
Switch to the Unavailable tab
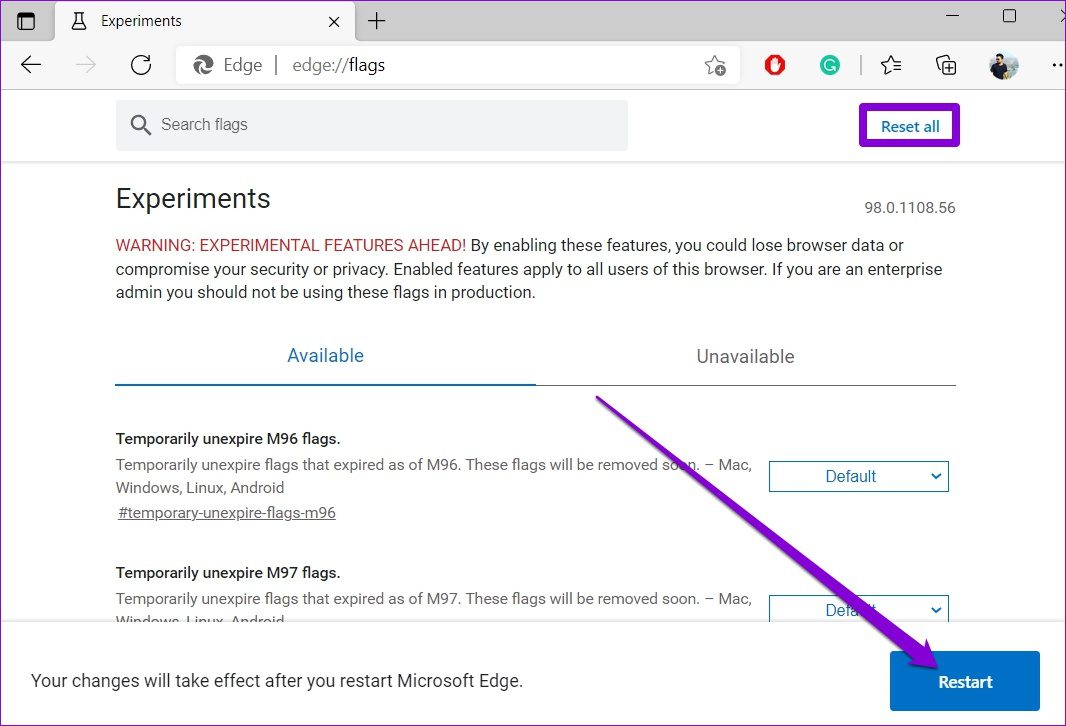pyautogui.click(x=745, y=357)
